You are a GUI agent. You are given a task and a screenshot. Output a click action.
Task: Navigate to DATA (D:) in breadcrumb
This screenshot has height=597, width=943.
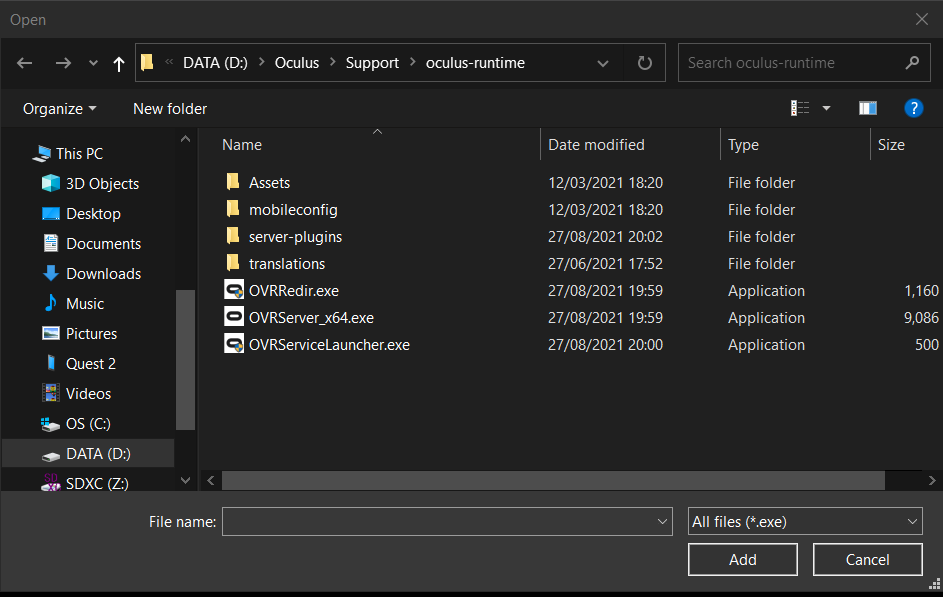click(215, 63)
